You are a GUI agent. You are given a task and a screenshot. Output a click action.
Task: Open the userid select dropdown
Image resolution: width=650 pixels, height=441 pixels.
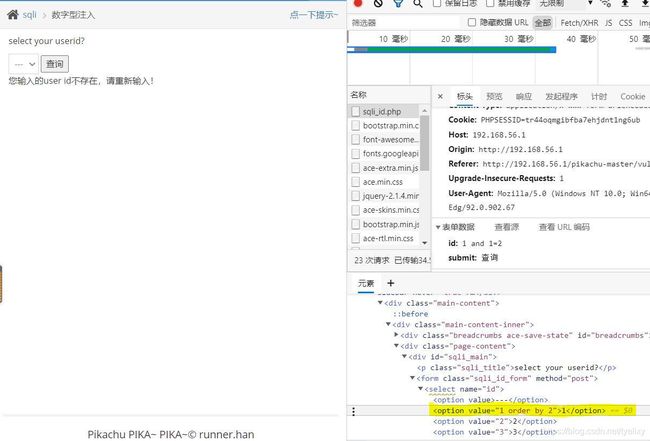(x=24, y=64)
